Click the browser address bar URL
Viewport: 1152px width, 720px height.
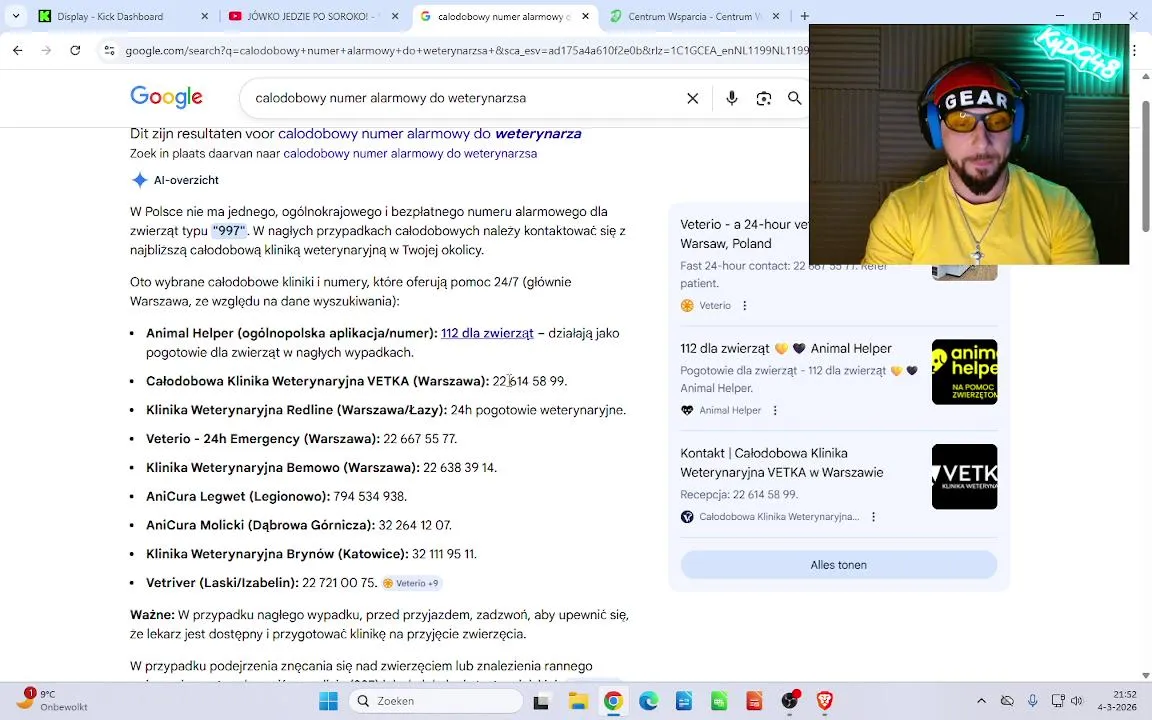(467, 50)
